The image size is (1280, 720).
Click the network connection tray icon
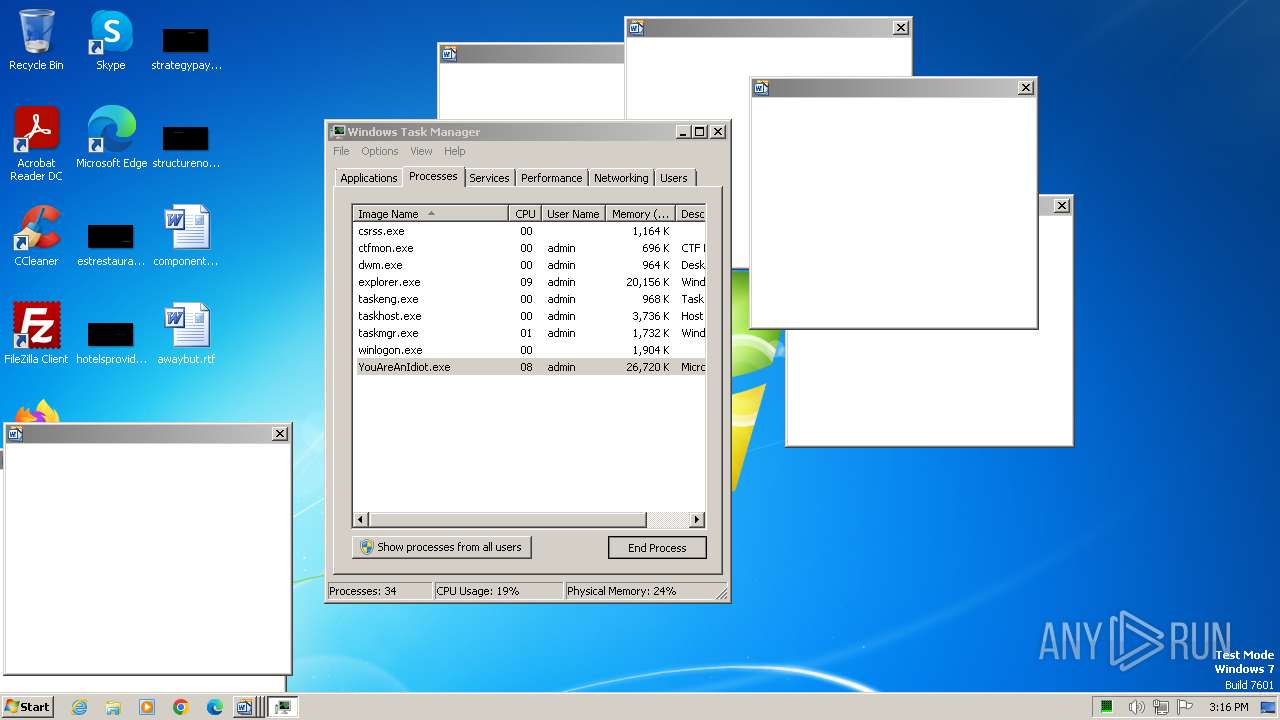(x=1161, y=707)
